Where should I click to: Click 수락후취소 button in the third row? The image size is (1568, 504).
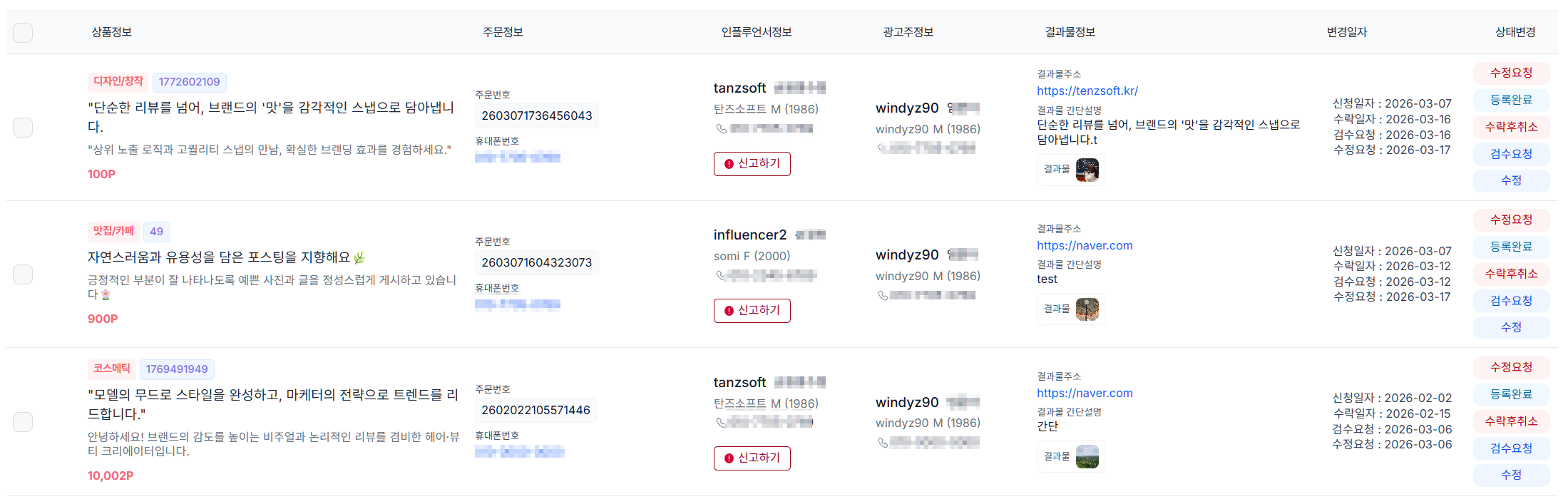[1511, 421]
